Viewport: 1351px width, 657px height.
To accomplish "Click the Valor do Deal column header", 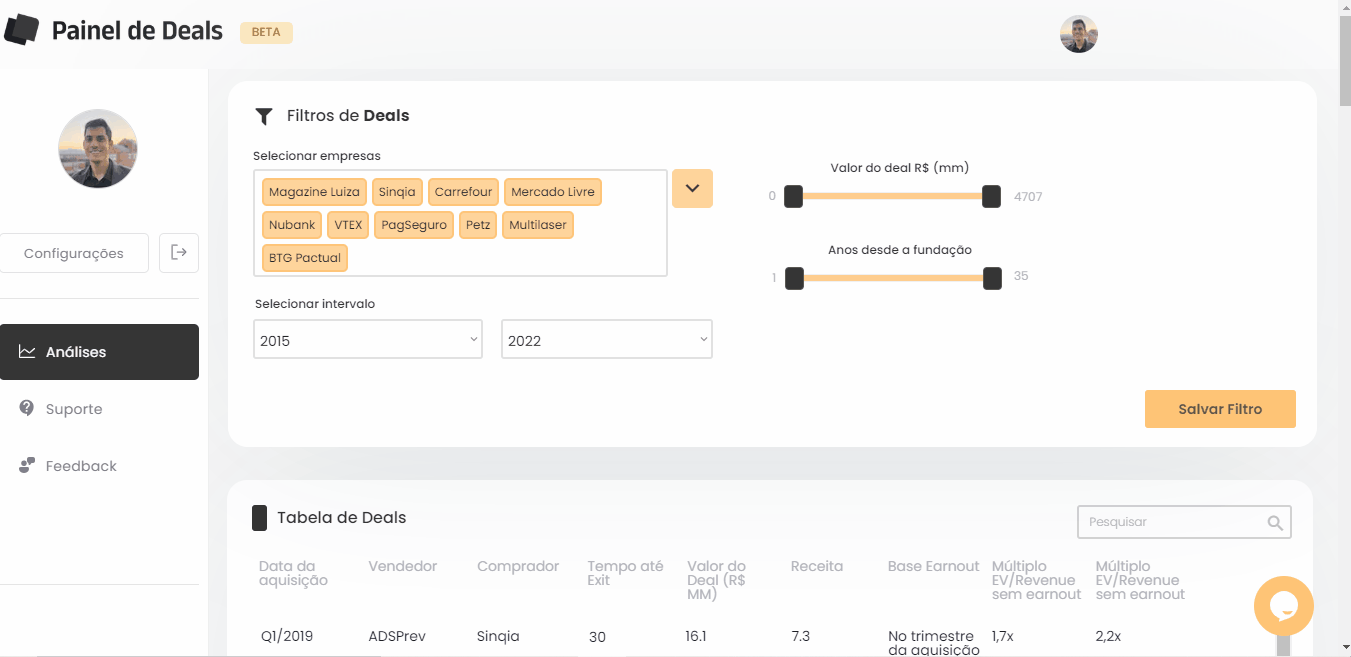I will point(716,580).
